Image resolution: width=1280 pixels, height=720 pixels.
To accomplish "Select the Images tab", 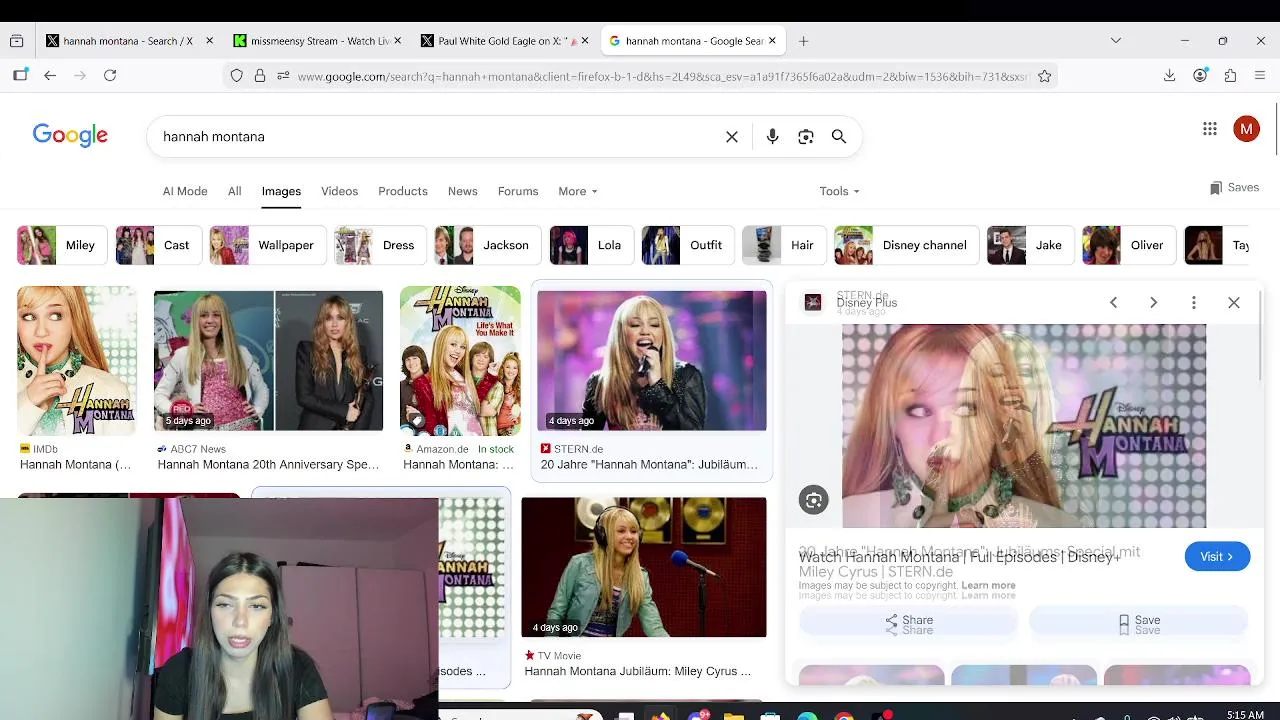I will pos(281,191).
